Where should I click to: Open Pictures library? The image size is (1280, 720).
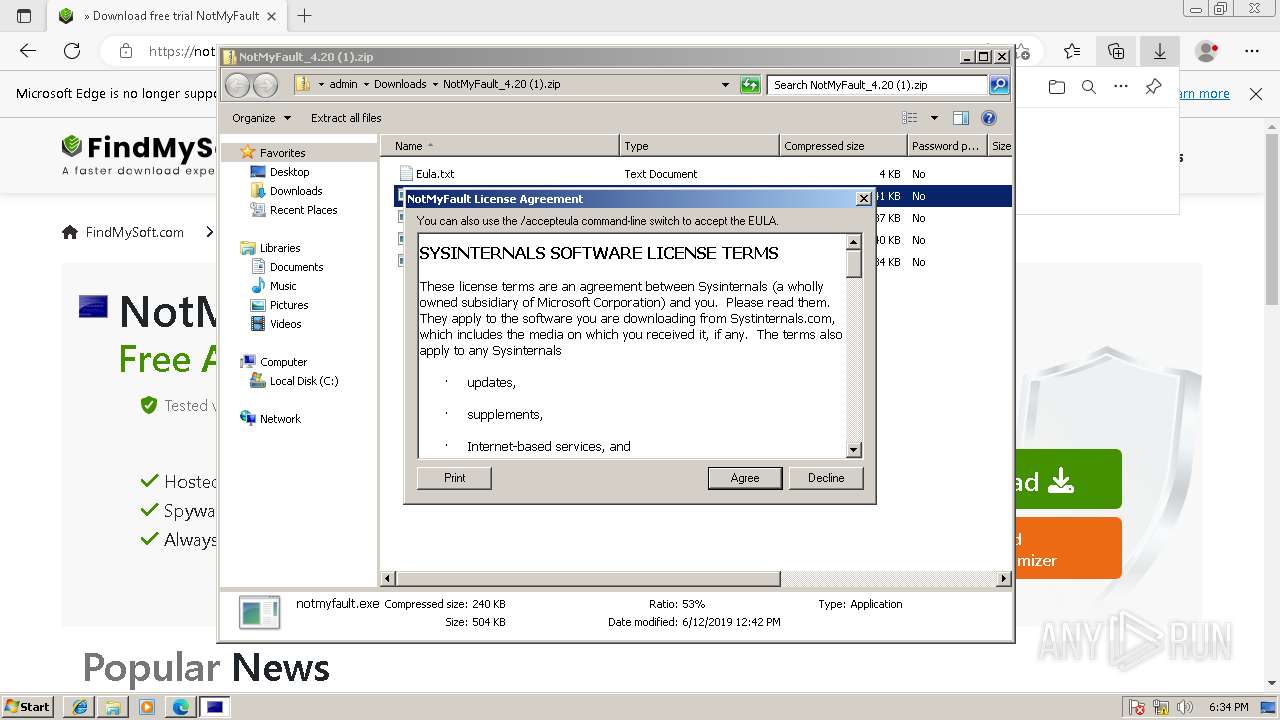pyautogui.click(x=288, y=305)
